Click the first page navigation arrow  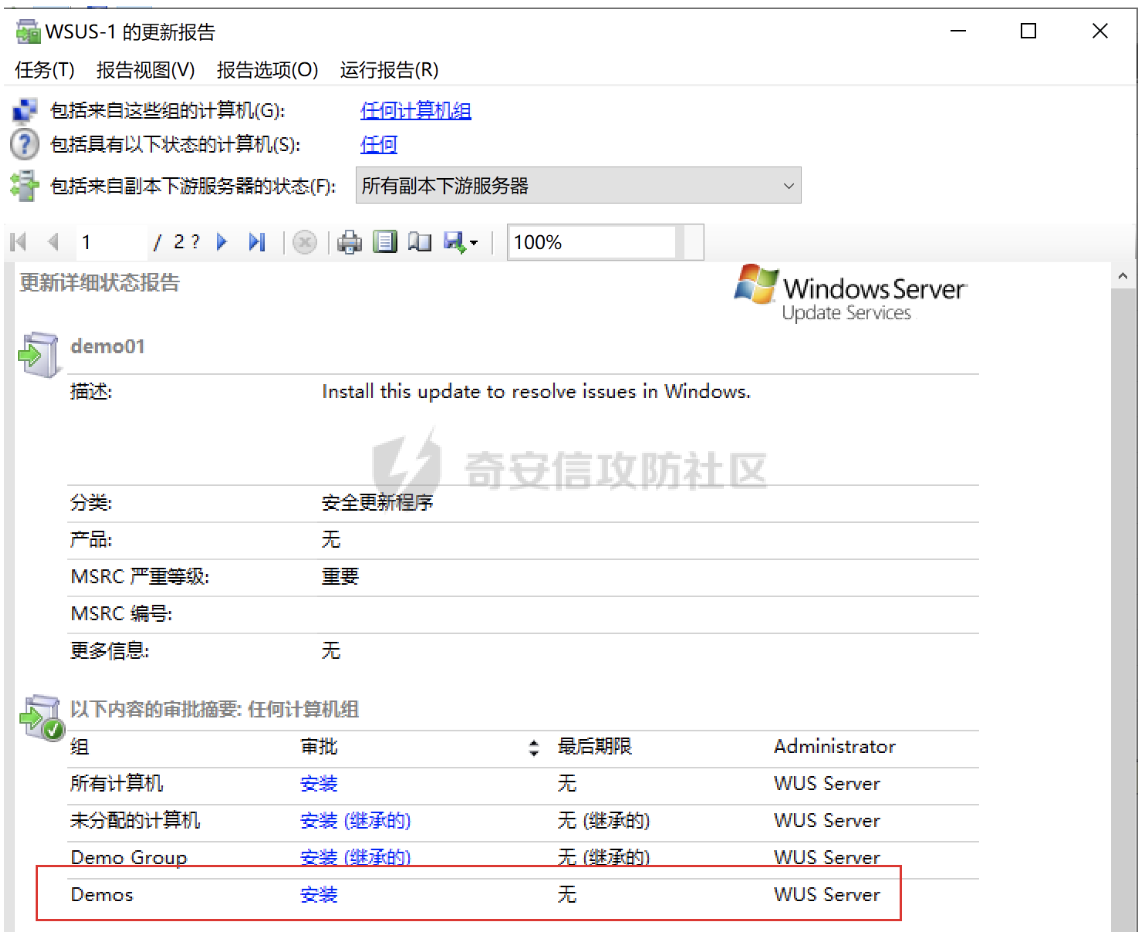pyautogui.click(x=18, y=242)
